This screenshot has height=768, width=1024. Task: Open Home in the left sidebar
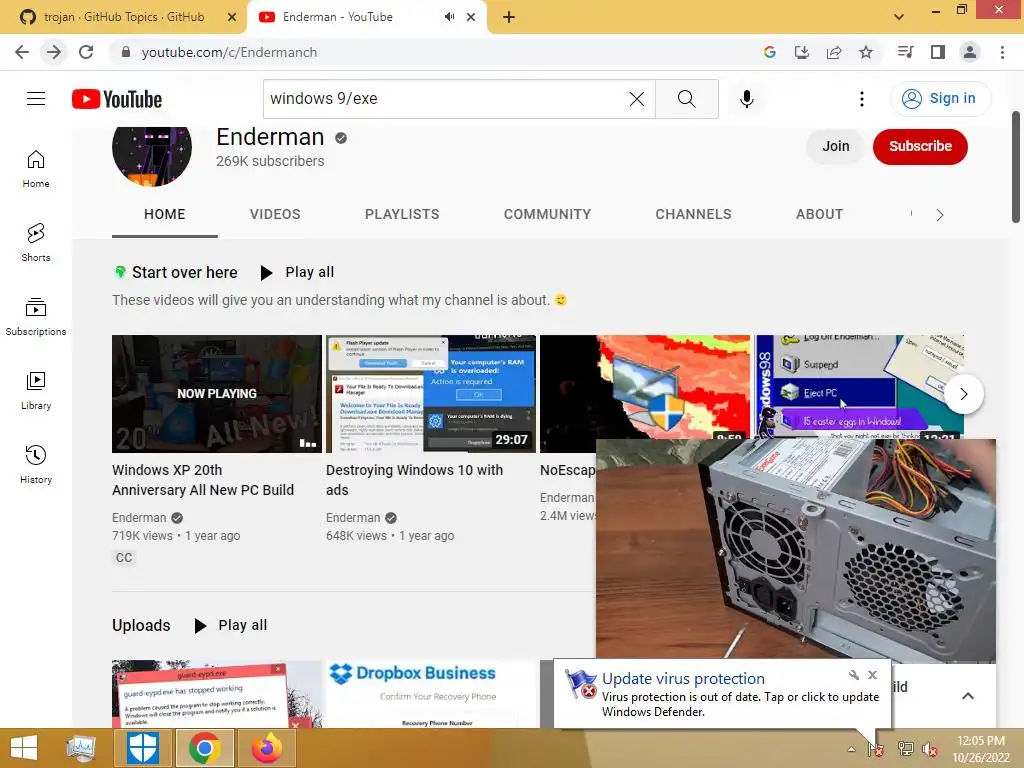coord(36,169)
